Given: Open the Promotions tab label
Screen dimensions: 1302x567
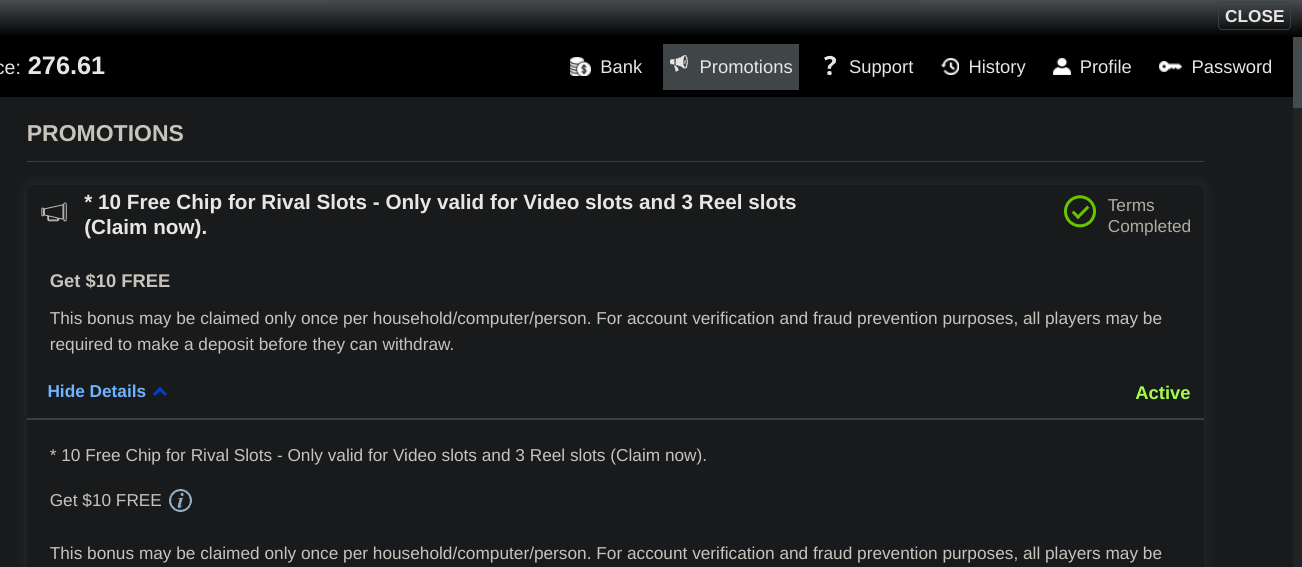Looking at the screenshot, I should pyautogui.click(x=745, y=67).
